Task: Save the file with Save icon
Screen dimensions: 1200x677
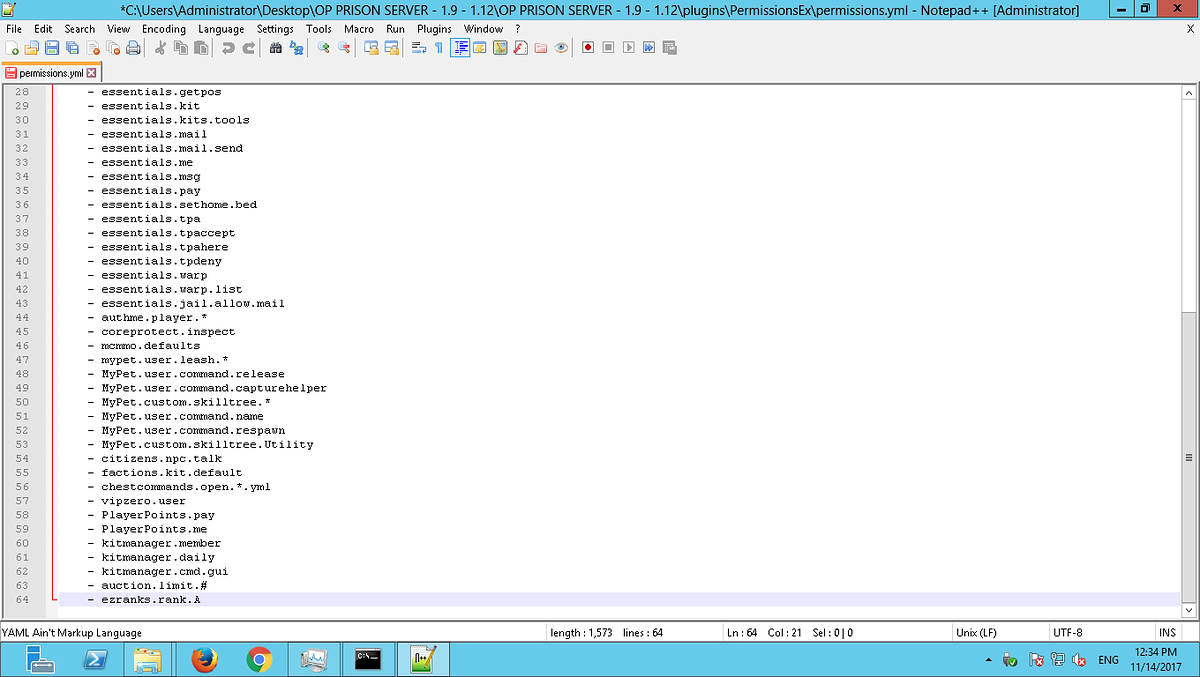Action: coord(52,47)
